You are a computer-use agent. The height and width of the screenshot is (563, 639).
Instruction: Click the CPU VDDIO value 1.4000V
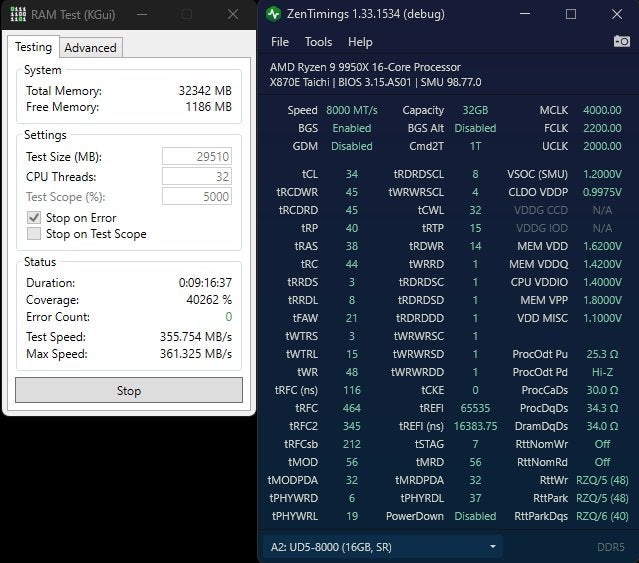[x=602, y=282]
